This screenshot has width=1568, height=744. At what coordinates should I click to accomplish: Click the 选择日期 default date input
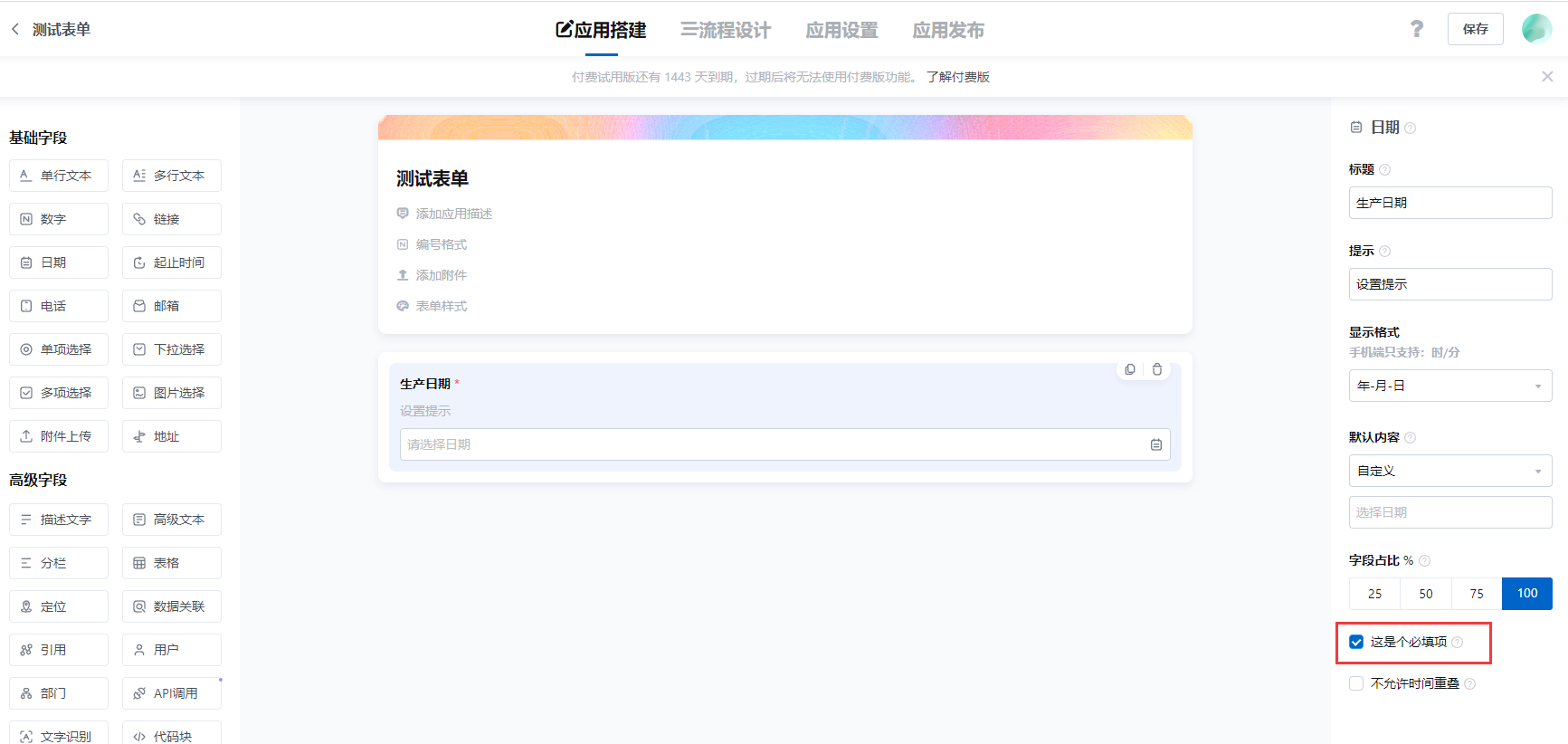[1450, 512]
